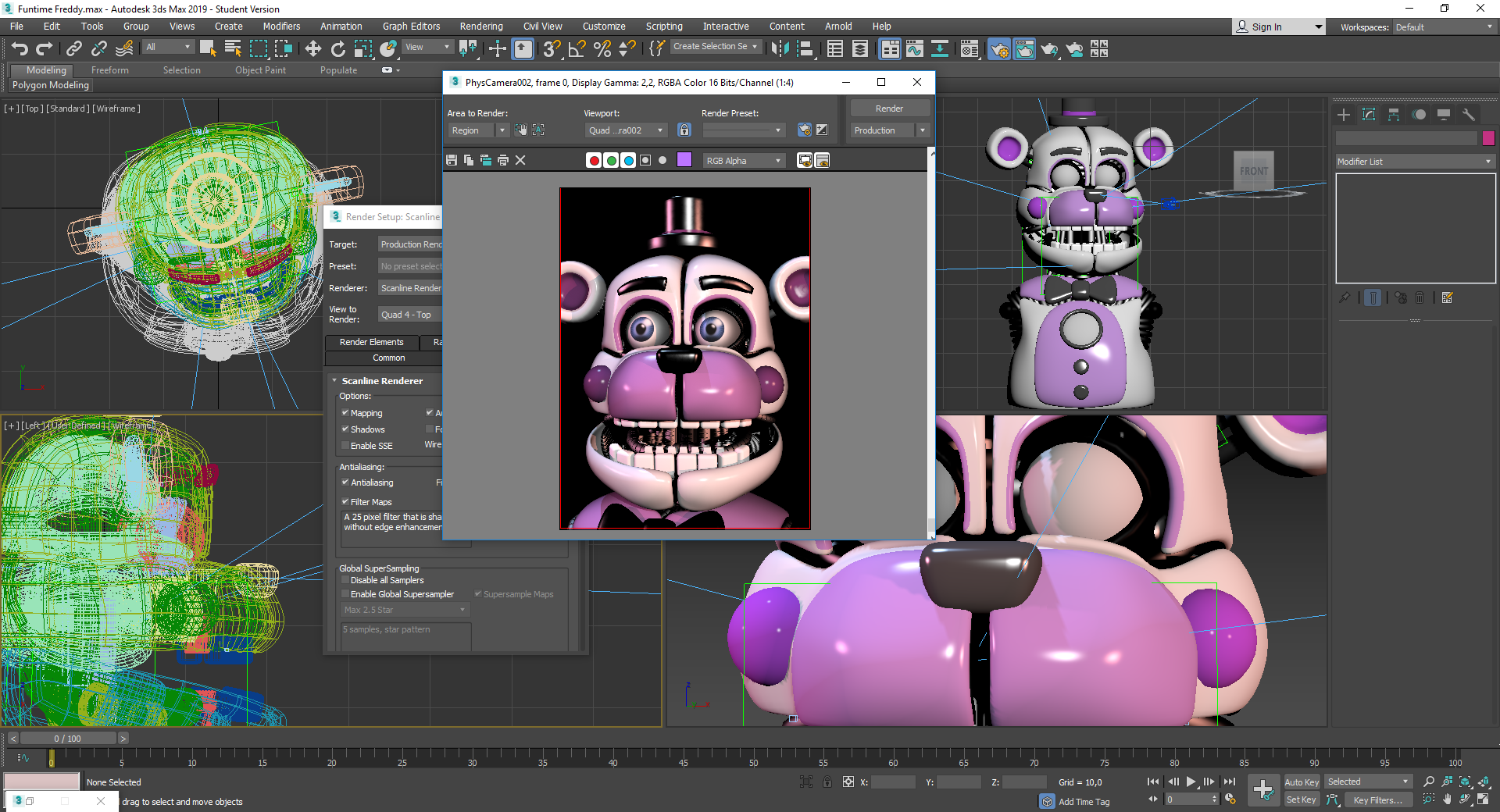Image resolution: width=1500 pixels, height=812 pixels.
Task: Enable the Enable SSE checkbox
Action: click(x=345, y=445)
